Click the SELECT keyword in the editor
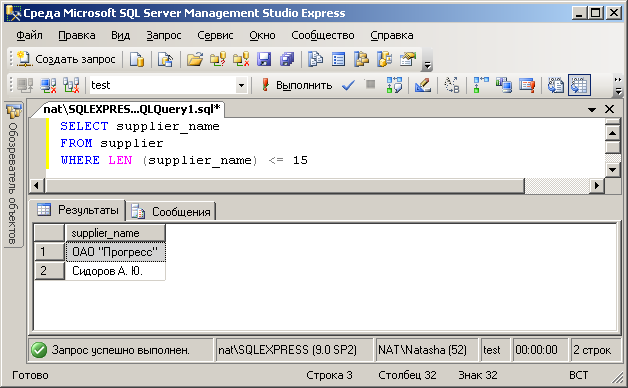Viewport: 628px width, 388px height. (x=84, y=126)
